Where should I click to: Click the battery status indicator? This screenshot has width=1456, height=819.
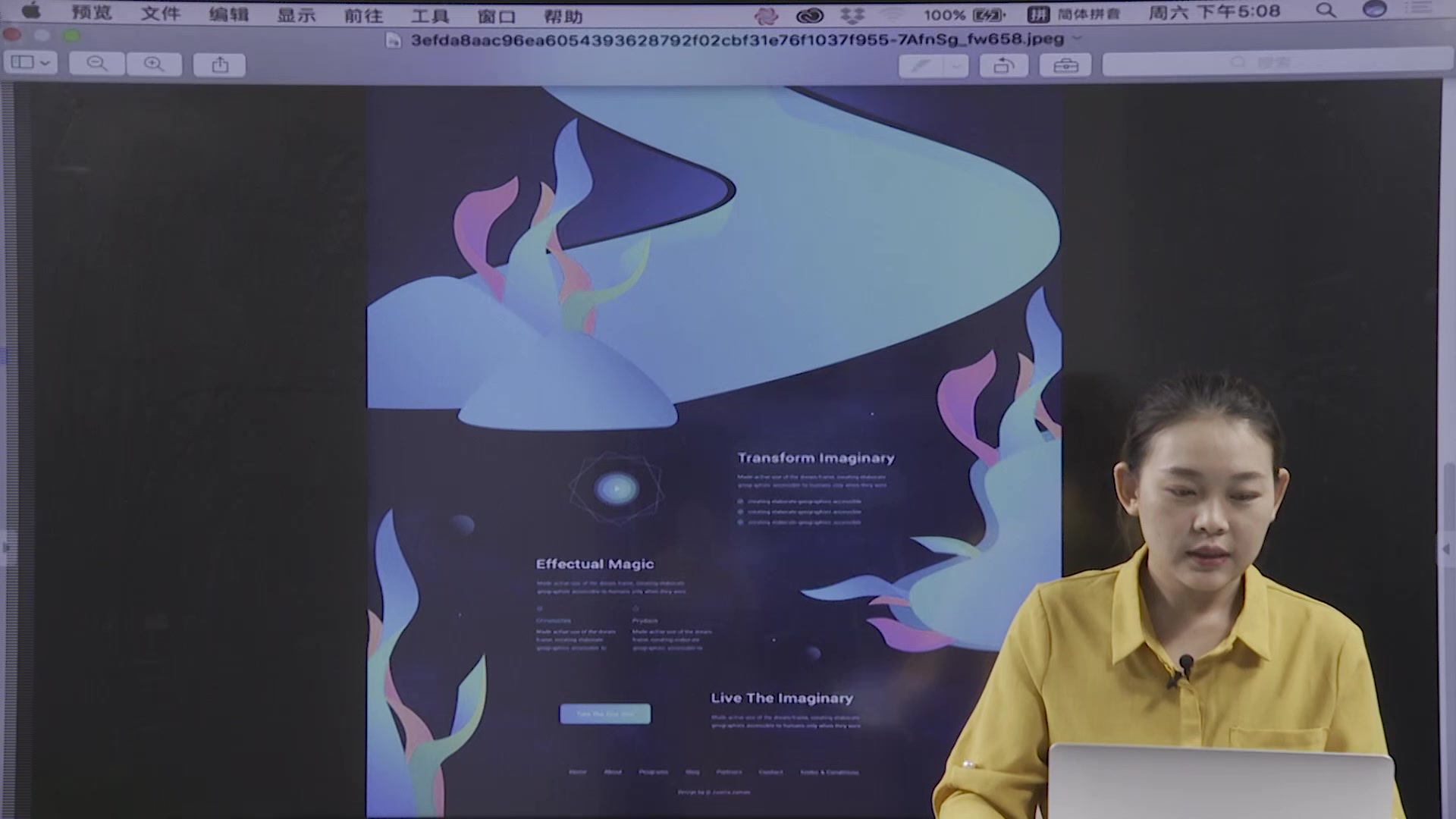tap(988, 15)
